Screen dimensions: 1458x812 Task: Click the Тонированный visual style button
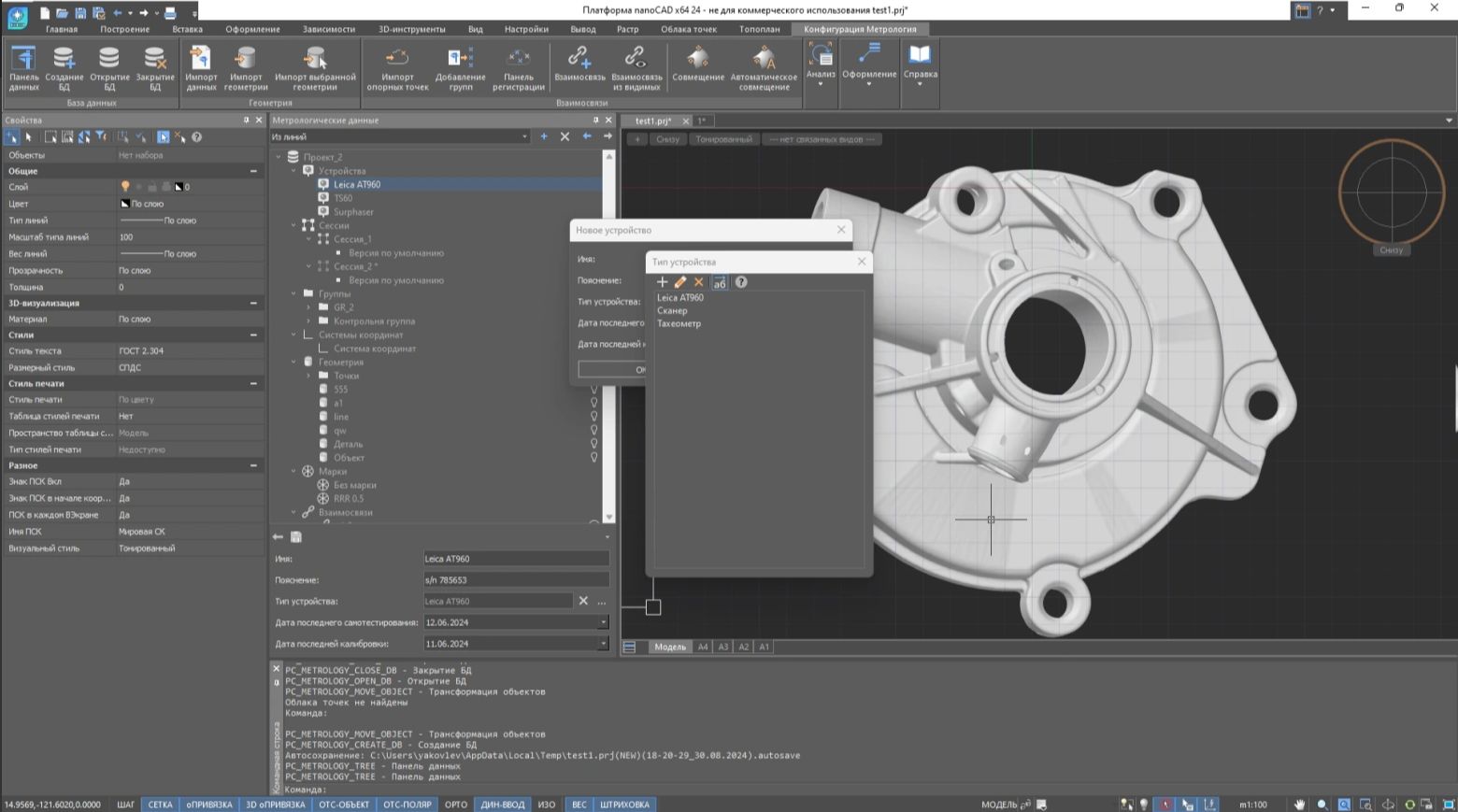pyautogui.click(x=723, y=139)
